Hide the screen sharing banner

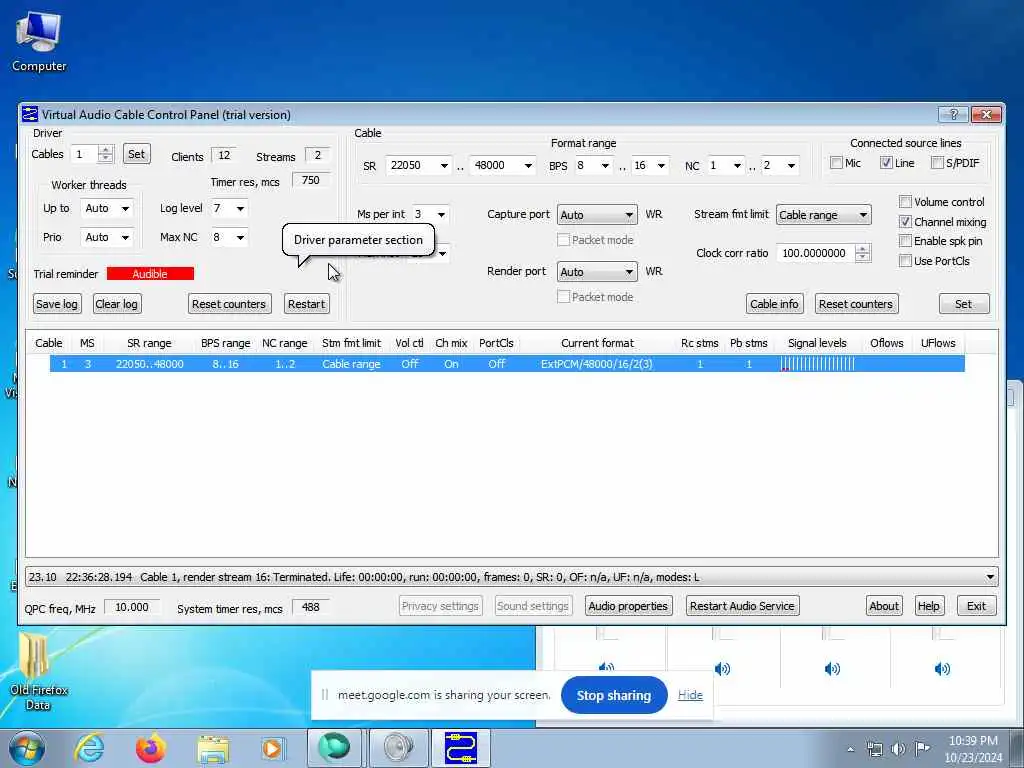point(690,695)
